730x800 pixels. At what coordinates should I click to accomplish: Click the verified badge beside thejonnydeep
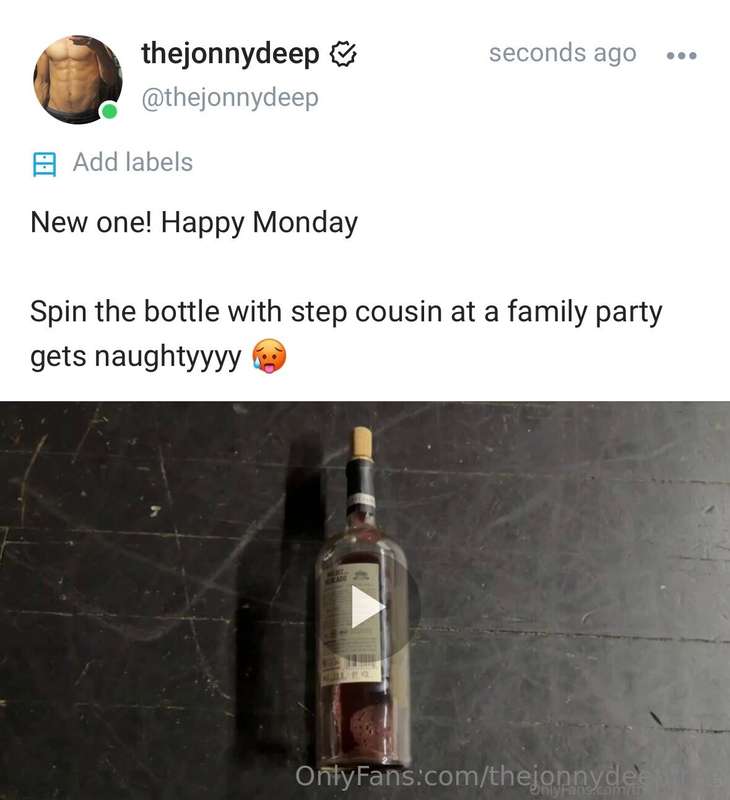[x=343, y=55]
